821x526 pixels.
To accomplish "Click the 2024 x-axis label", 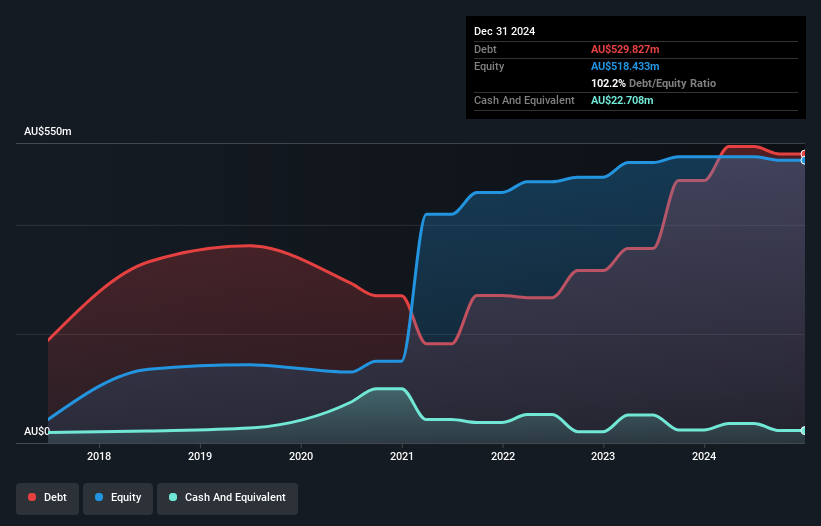I will click(704, 456).
